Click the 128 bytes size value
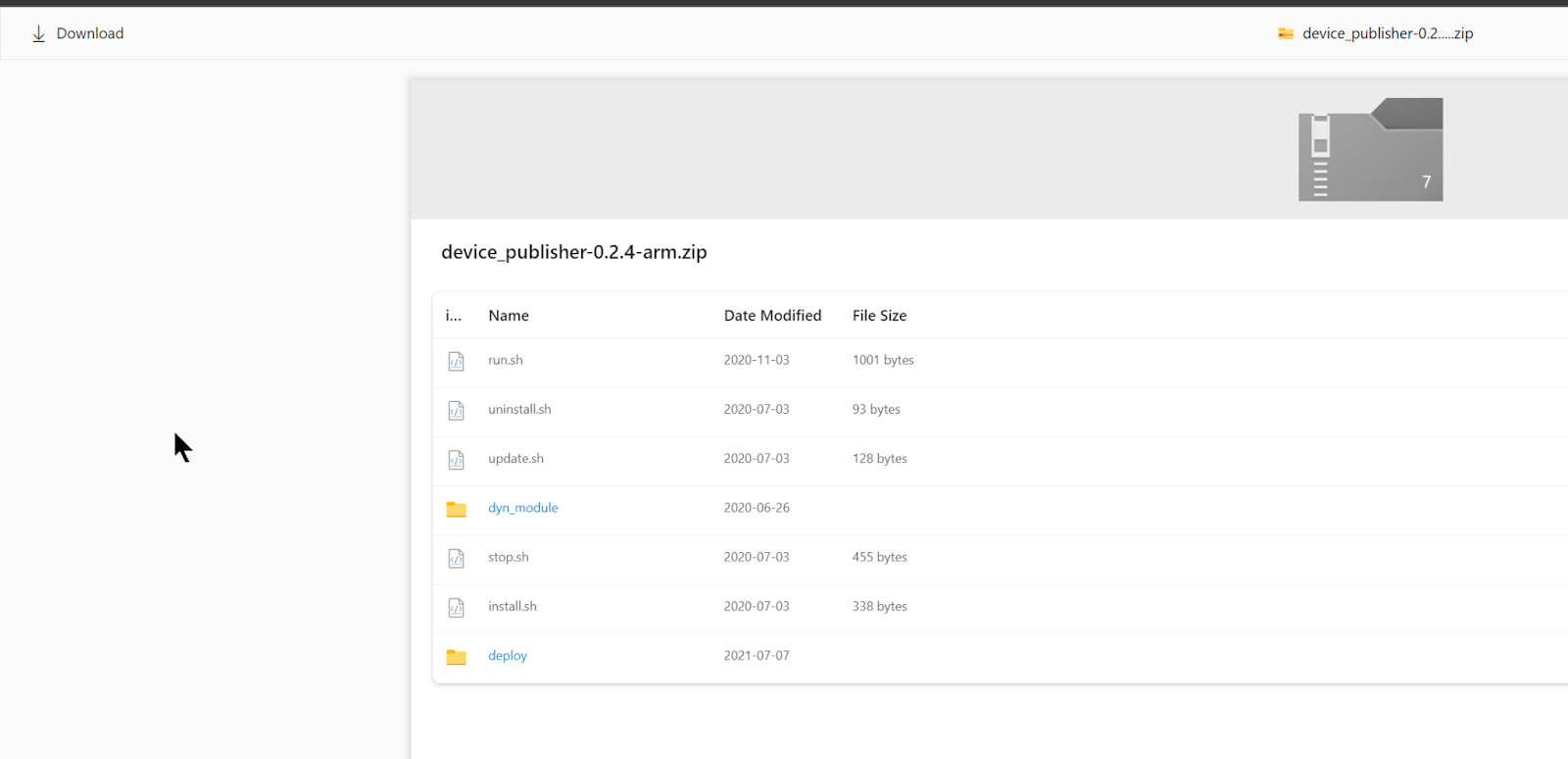The width and height of the screenshot is (1568, 759). point(880,458)
